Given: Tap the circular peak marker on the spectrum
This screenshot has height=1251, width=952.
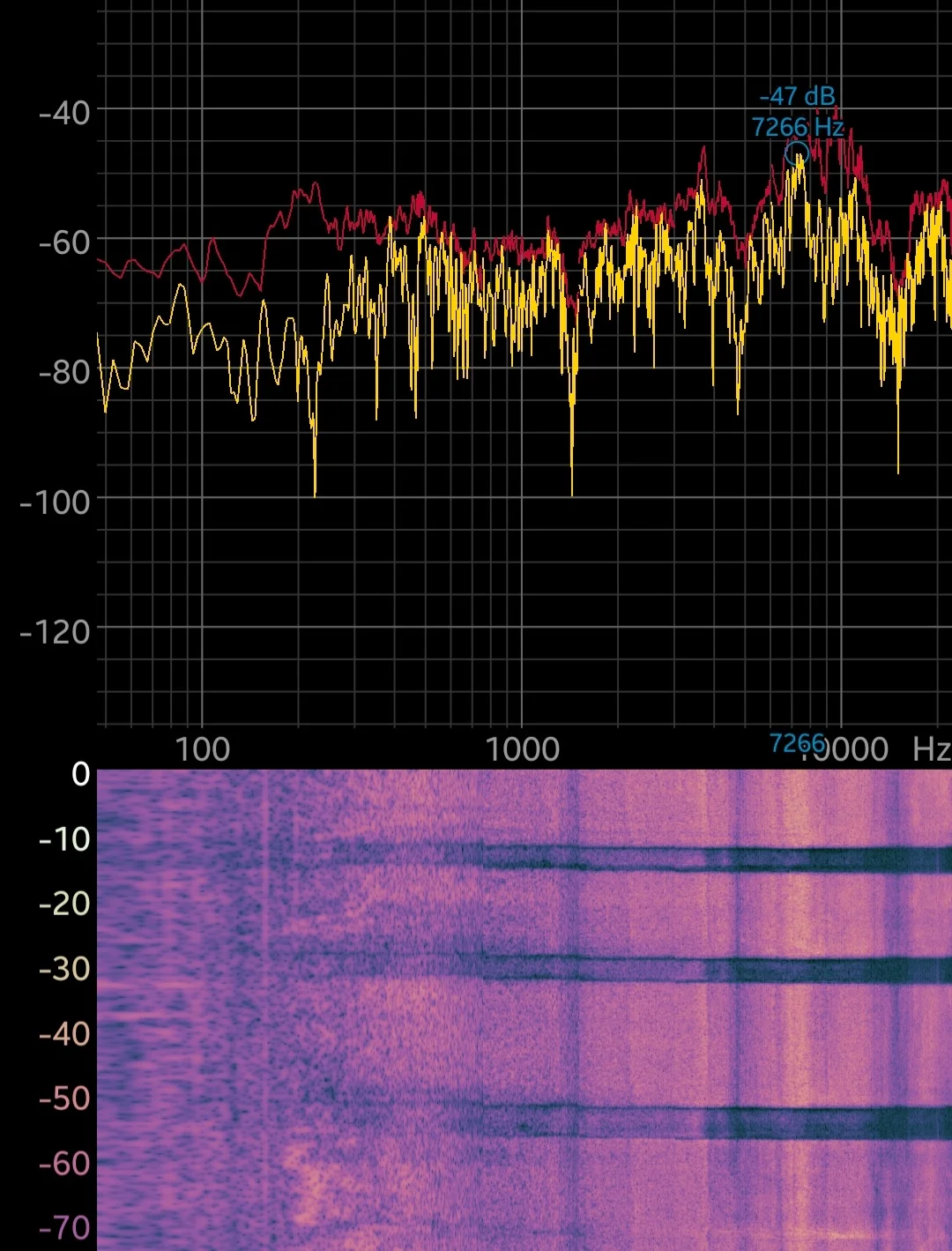Looking at the screenshot, I should [797, 153].
